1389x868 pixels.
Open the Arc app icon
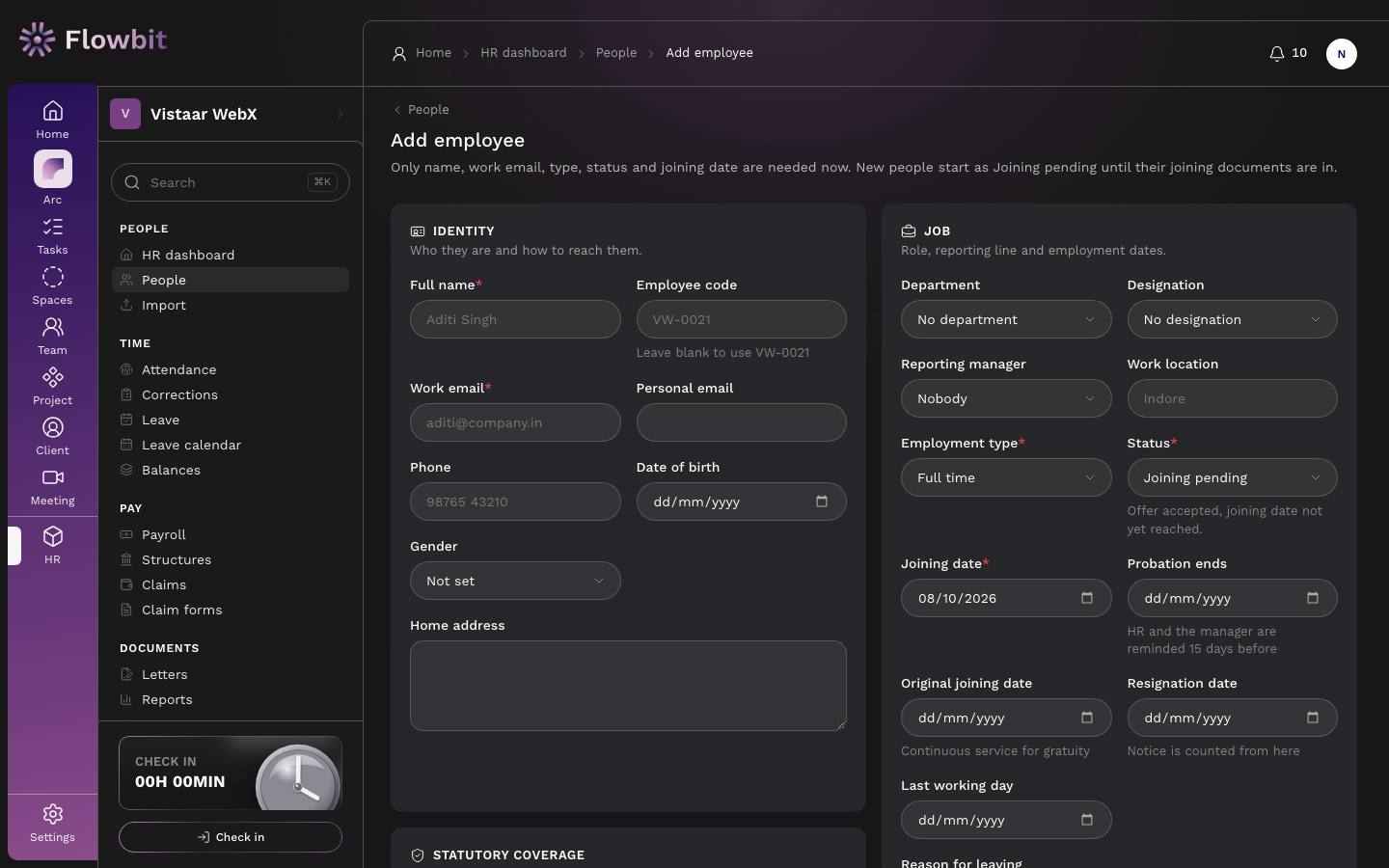(x=52, y=169)
